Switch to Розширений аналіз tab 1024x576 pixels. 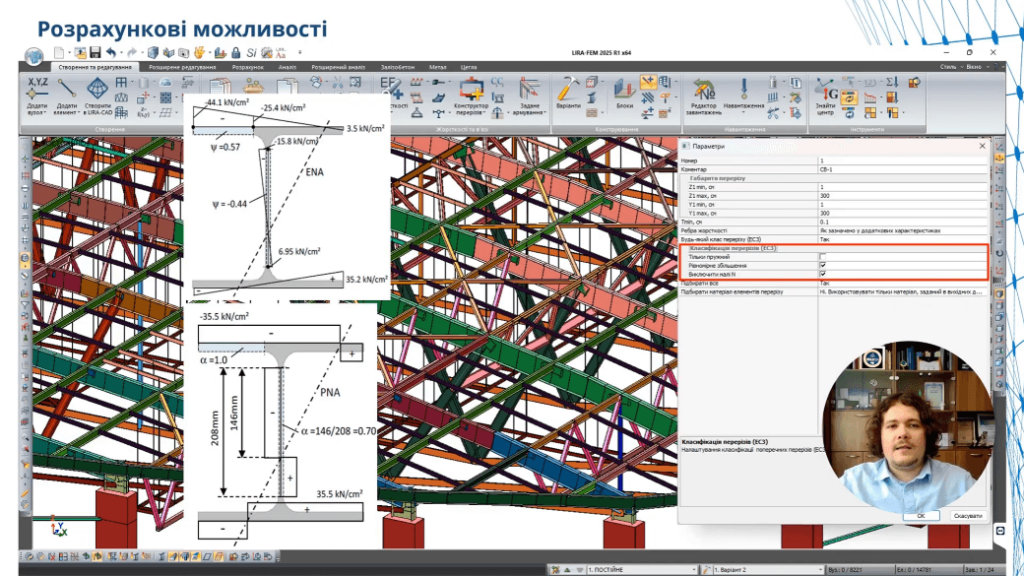(x=338, y=67)
